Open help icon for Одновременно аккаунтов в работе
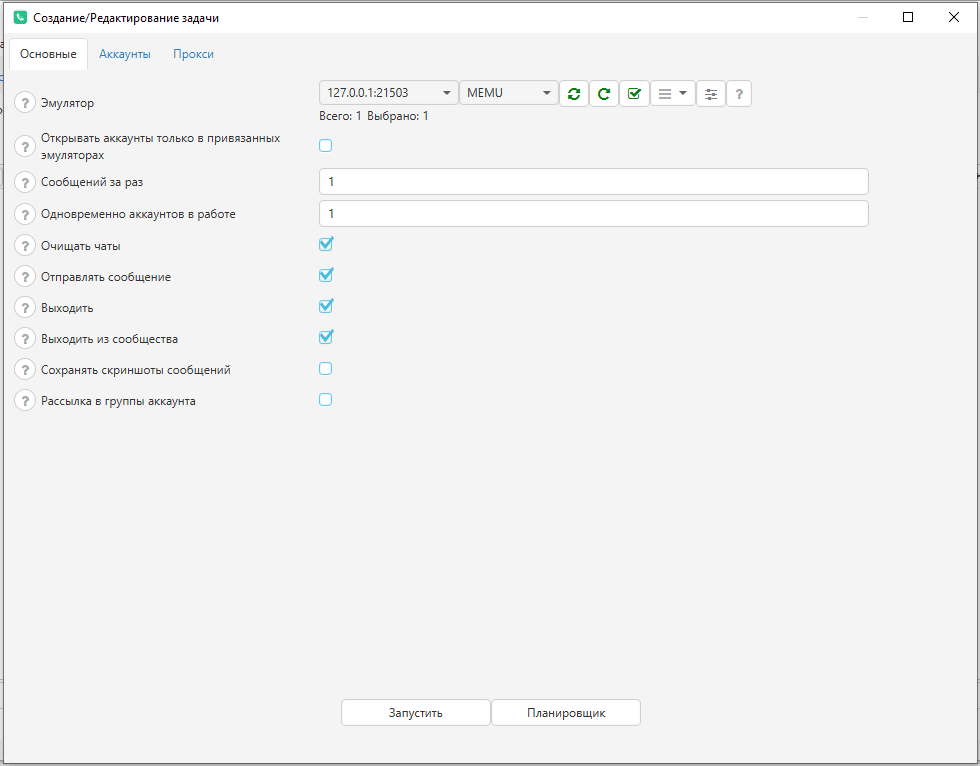This screenshot has height=766, width=980. [x=25, y=214]
